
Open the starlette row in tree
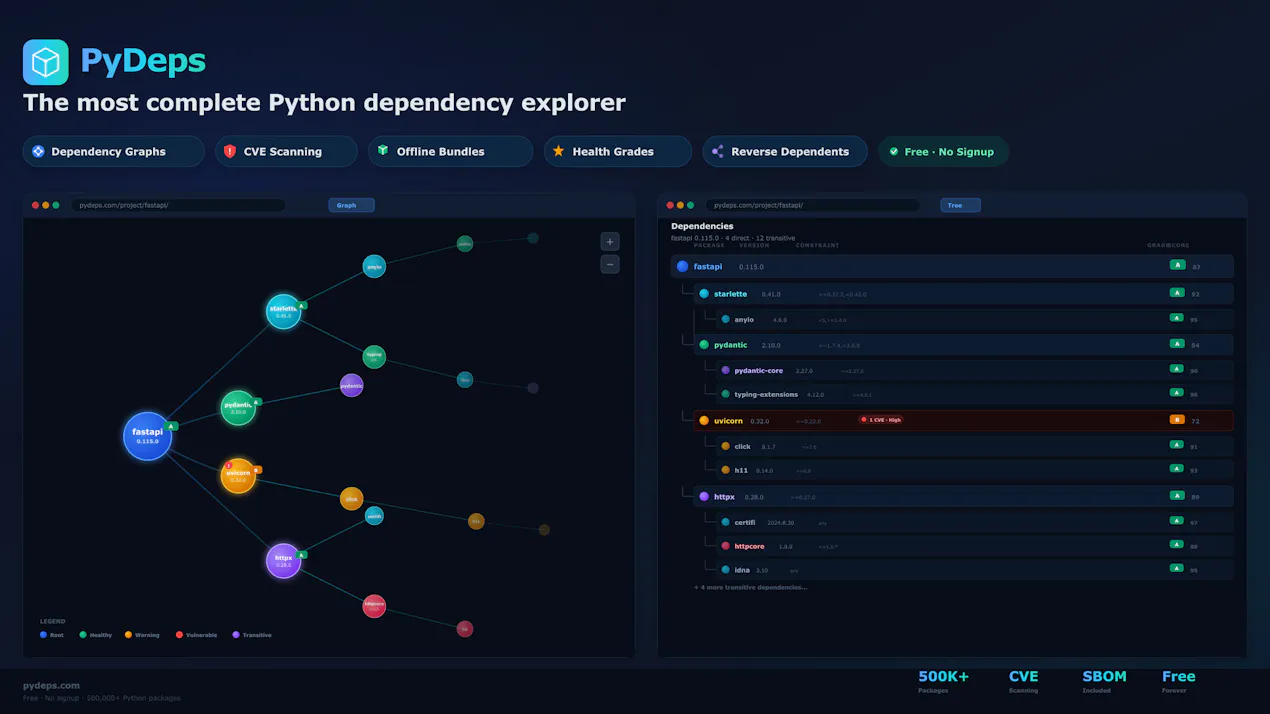pyautogui.click(x=963, y=294)
